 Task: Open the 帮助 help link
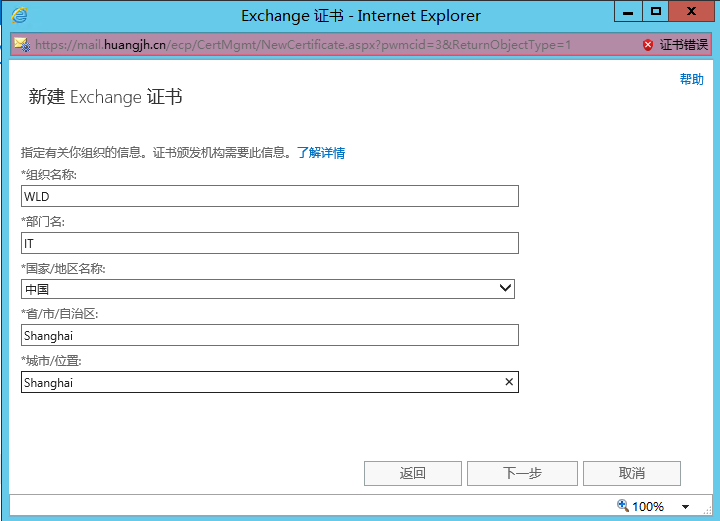click(692, 79)
